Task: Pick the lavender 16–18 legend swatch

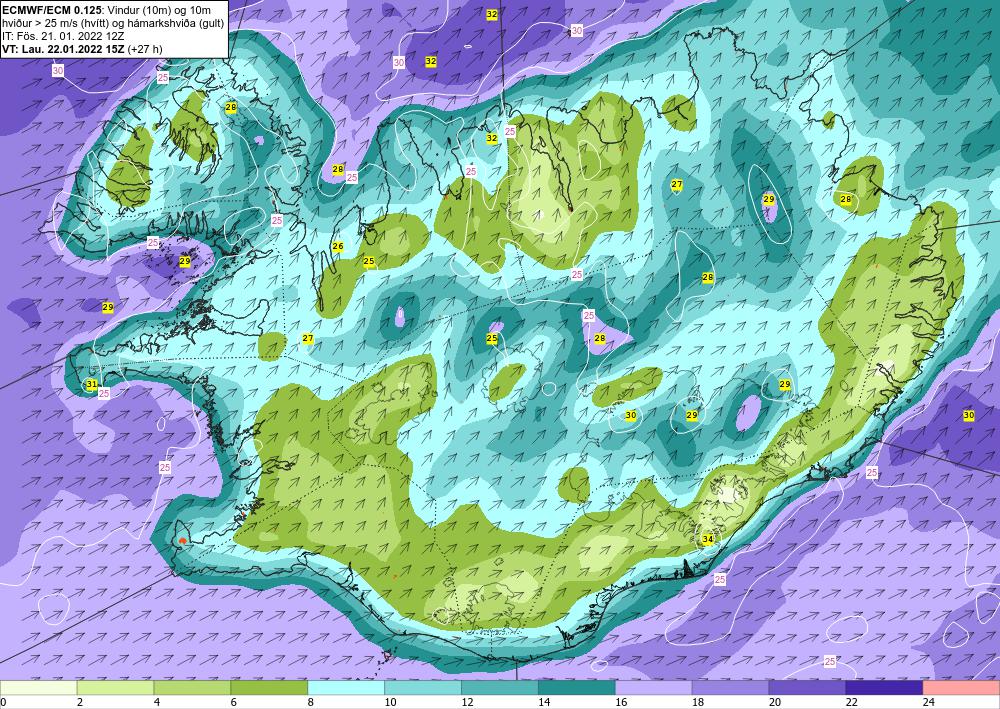Action: 654,688
